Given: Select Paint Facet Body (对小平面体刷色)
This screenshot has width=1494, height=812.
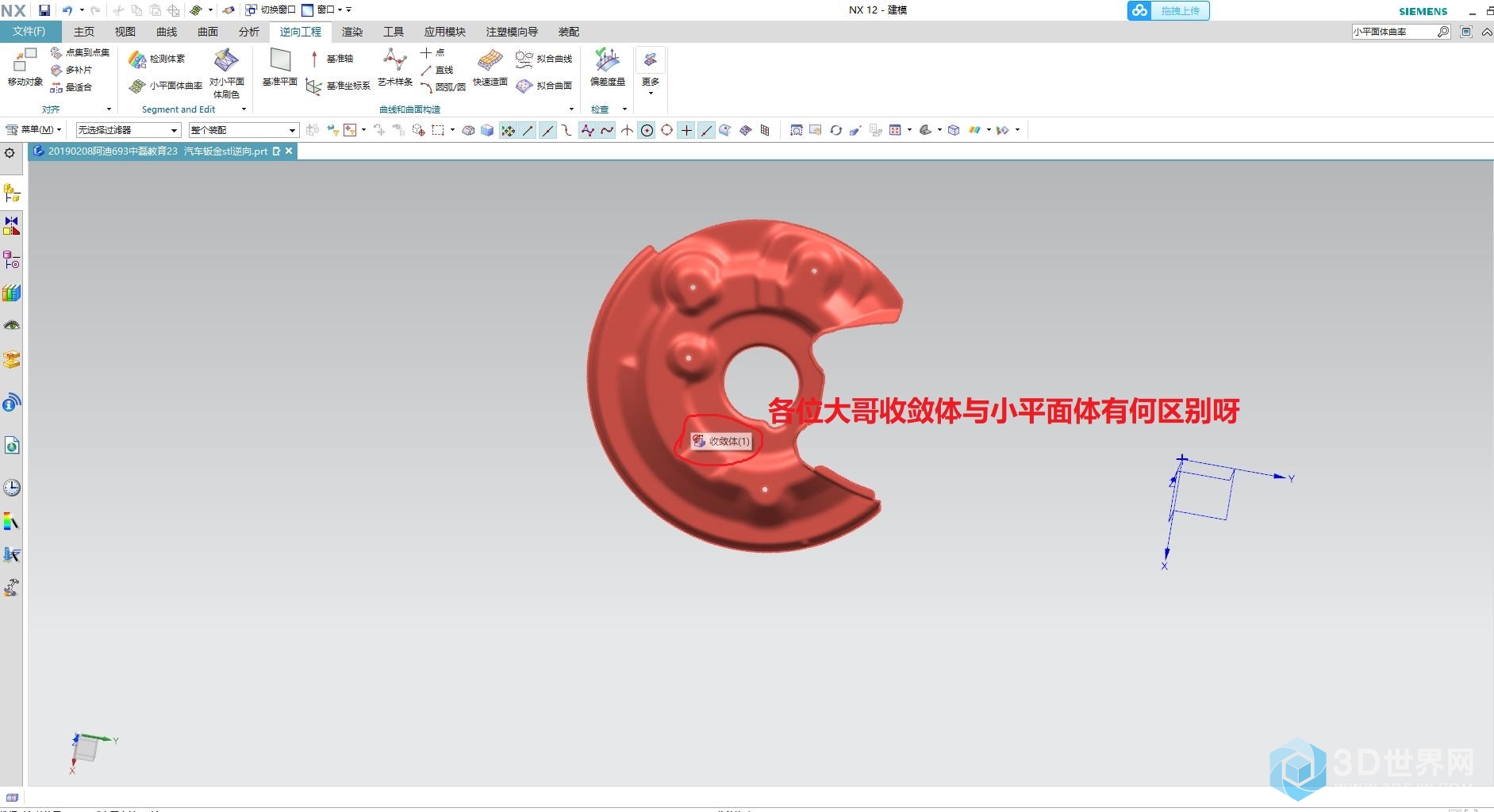Looking at the screenshot, I should pyautogui.click(x=226, y=74).
